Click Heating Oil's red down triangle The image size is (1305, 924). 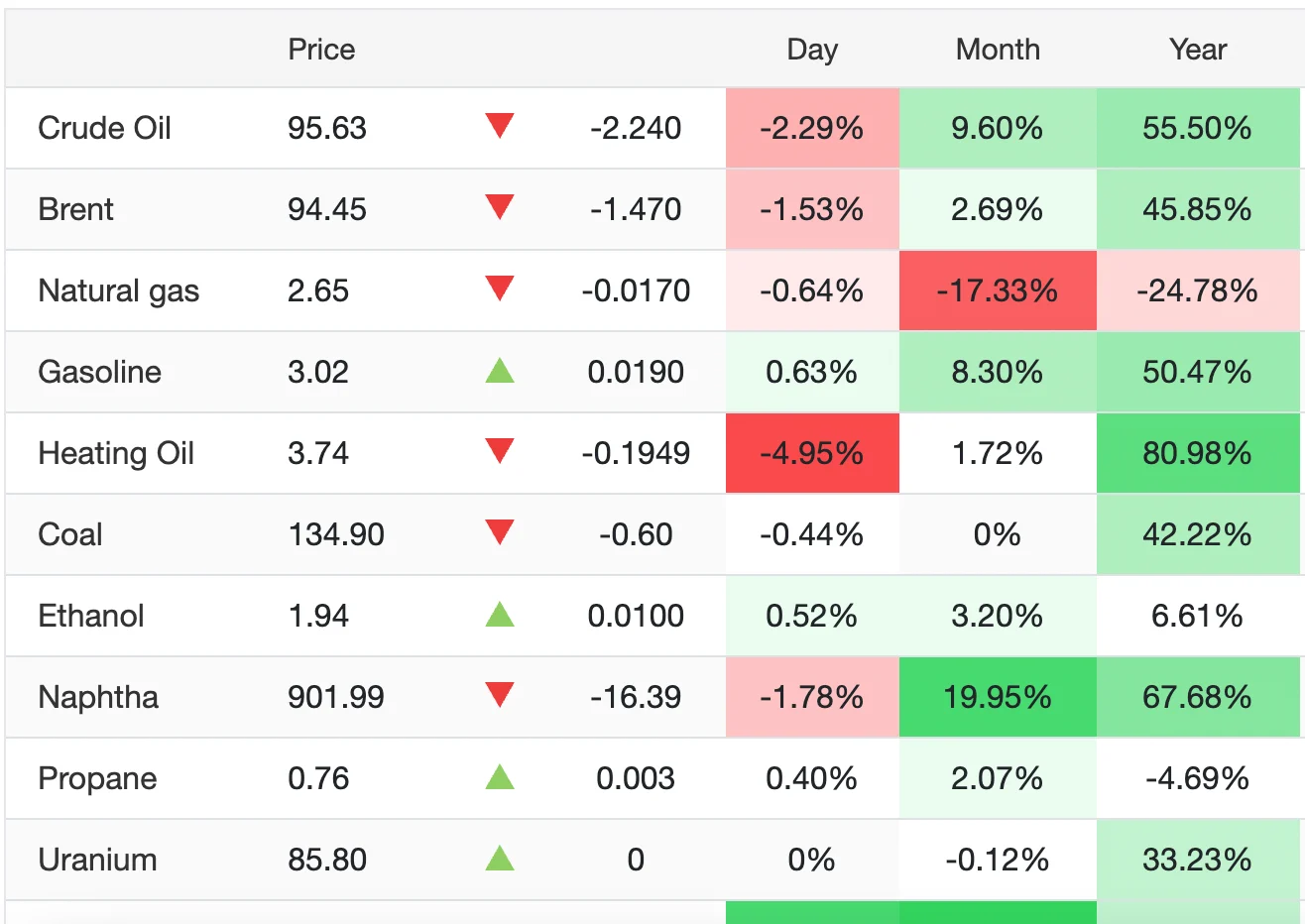click(x=500, y=451)
